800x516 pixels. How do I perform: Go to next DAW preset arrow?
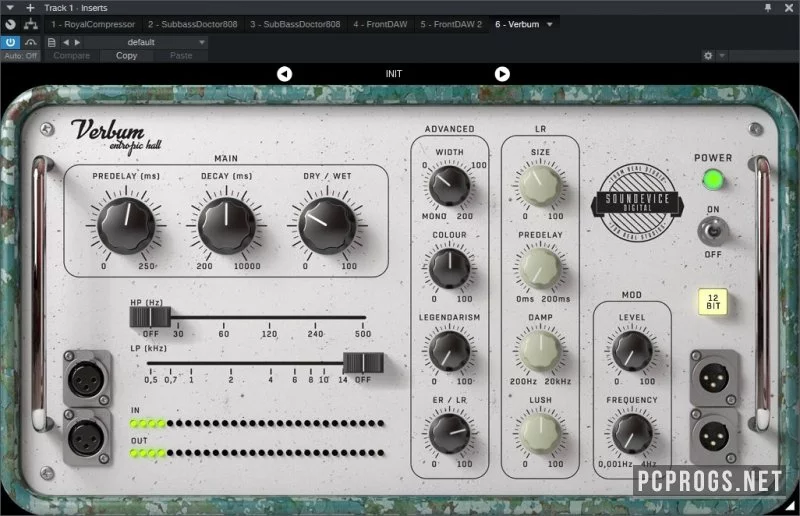point(77,42)
